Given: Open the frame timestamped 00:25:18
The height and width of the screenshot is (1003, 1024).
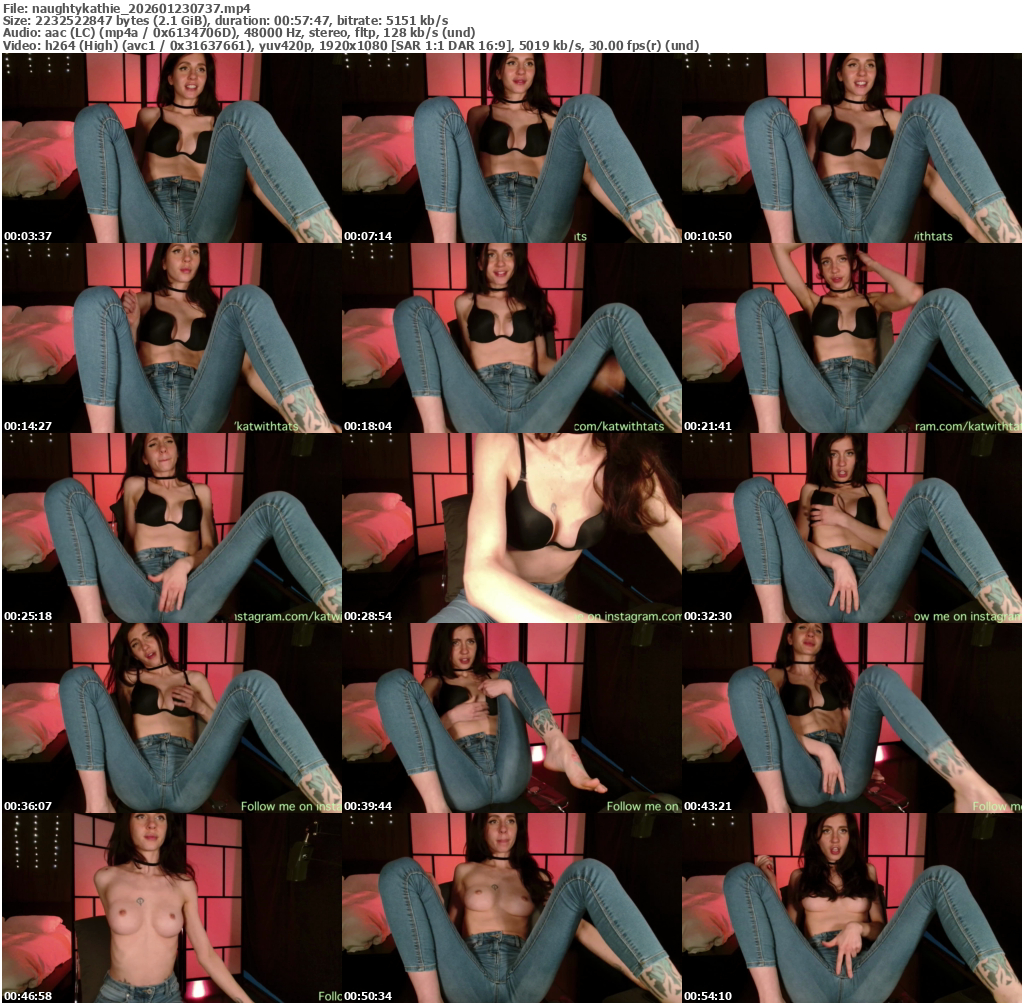Looking at the screenshot, I should tap(171, 528).
